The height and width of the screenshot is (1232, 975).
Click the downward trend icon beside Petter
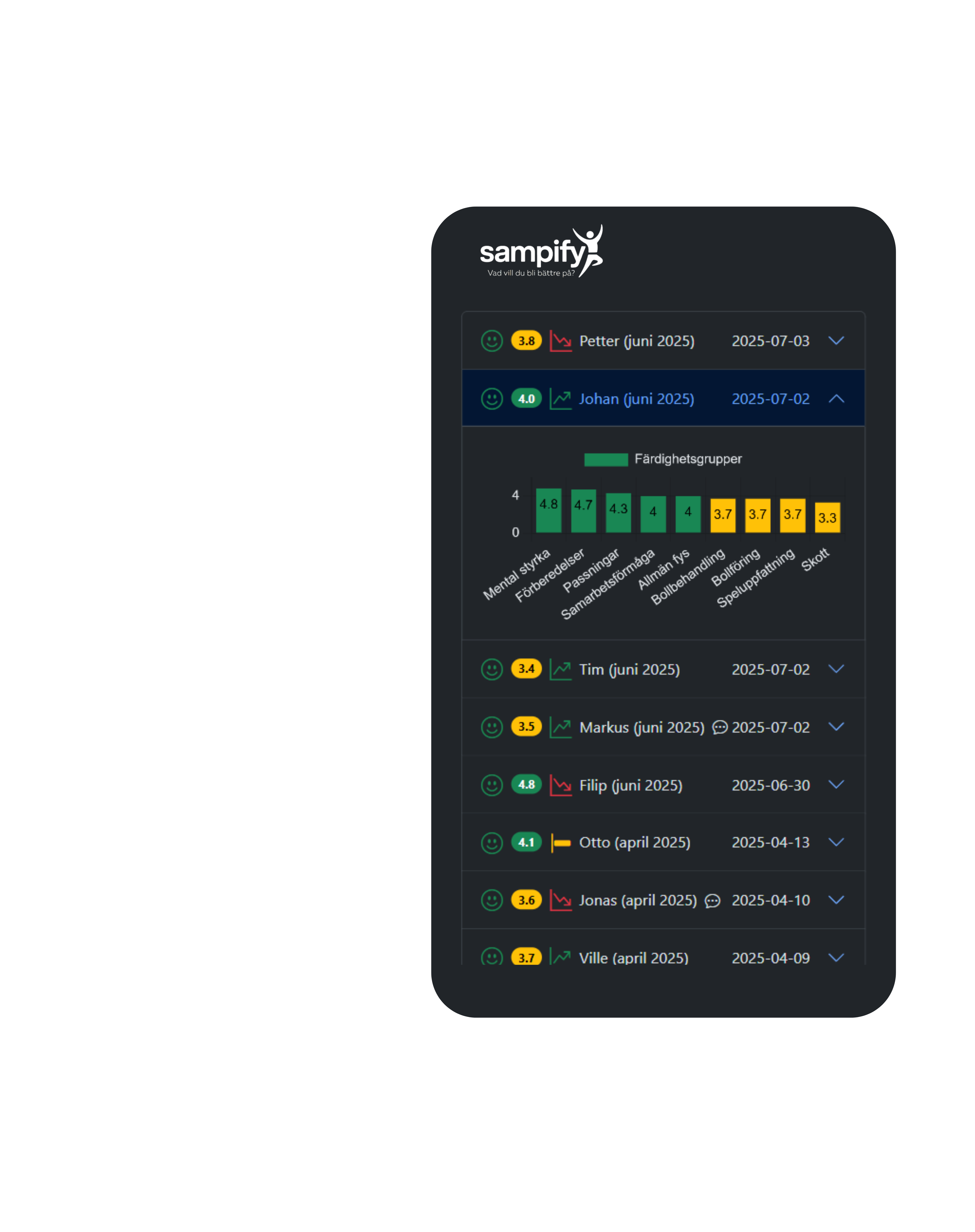tap(561, 341)
